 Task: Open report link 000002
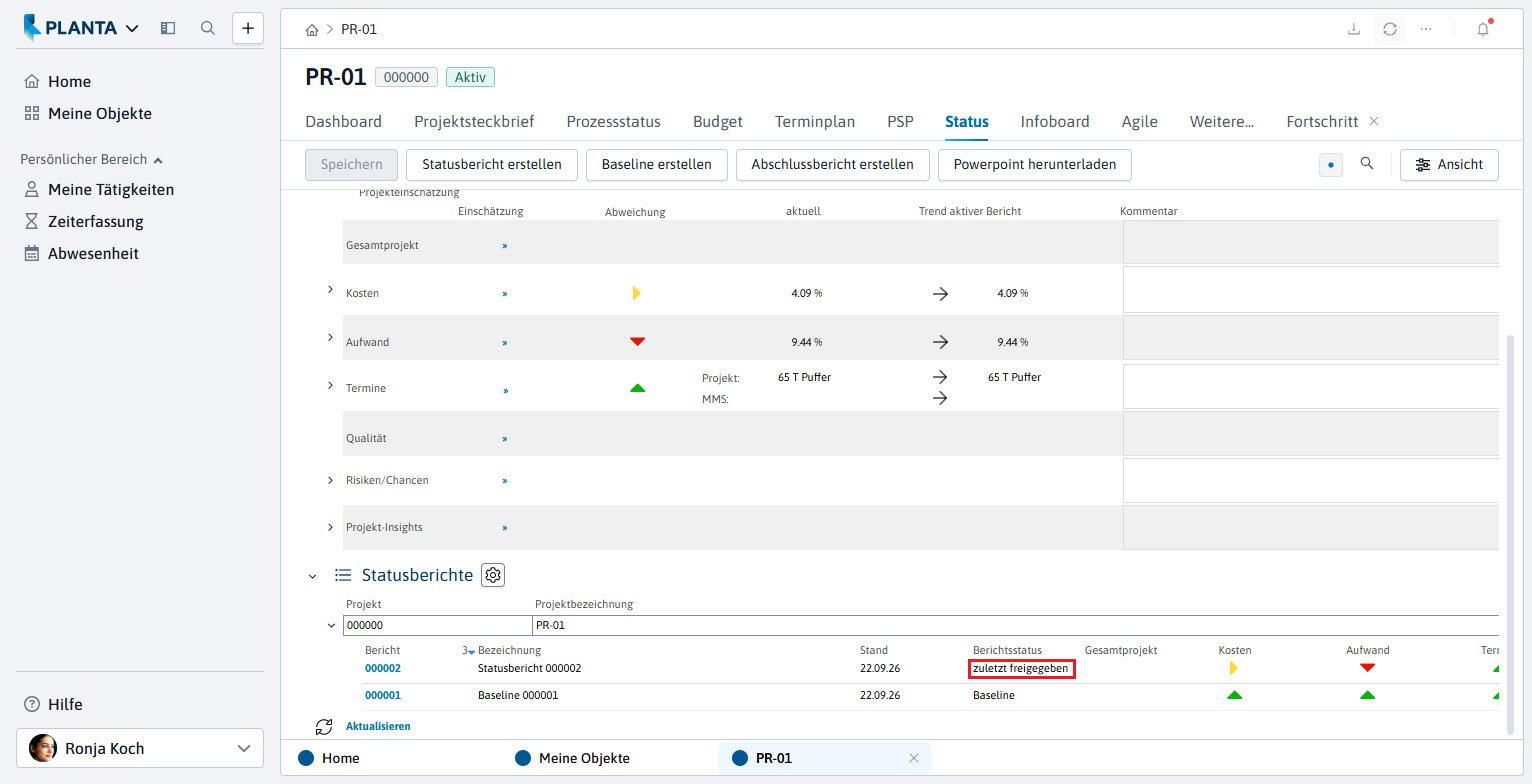(x=383, y=668)
